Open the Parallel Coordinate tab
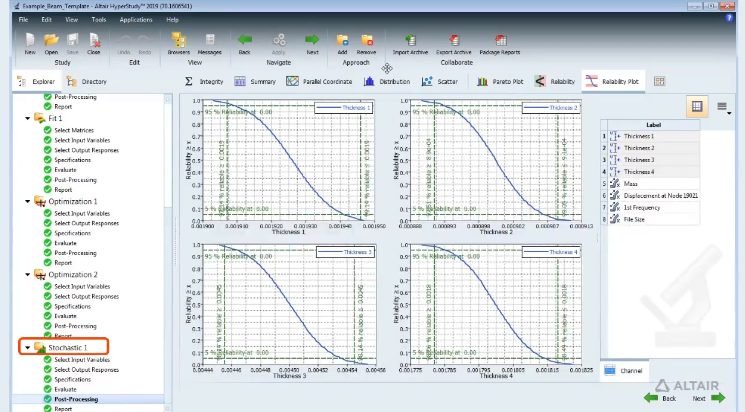Image resolution: width=745 pixels, height=412 pixels. (x=319, y=82)
